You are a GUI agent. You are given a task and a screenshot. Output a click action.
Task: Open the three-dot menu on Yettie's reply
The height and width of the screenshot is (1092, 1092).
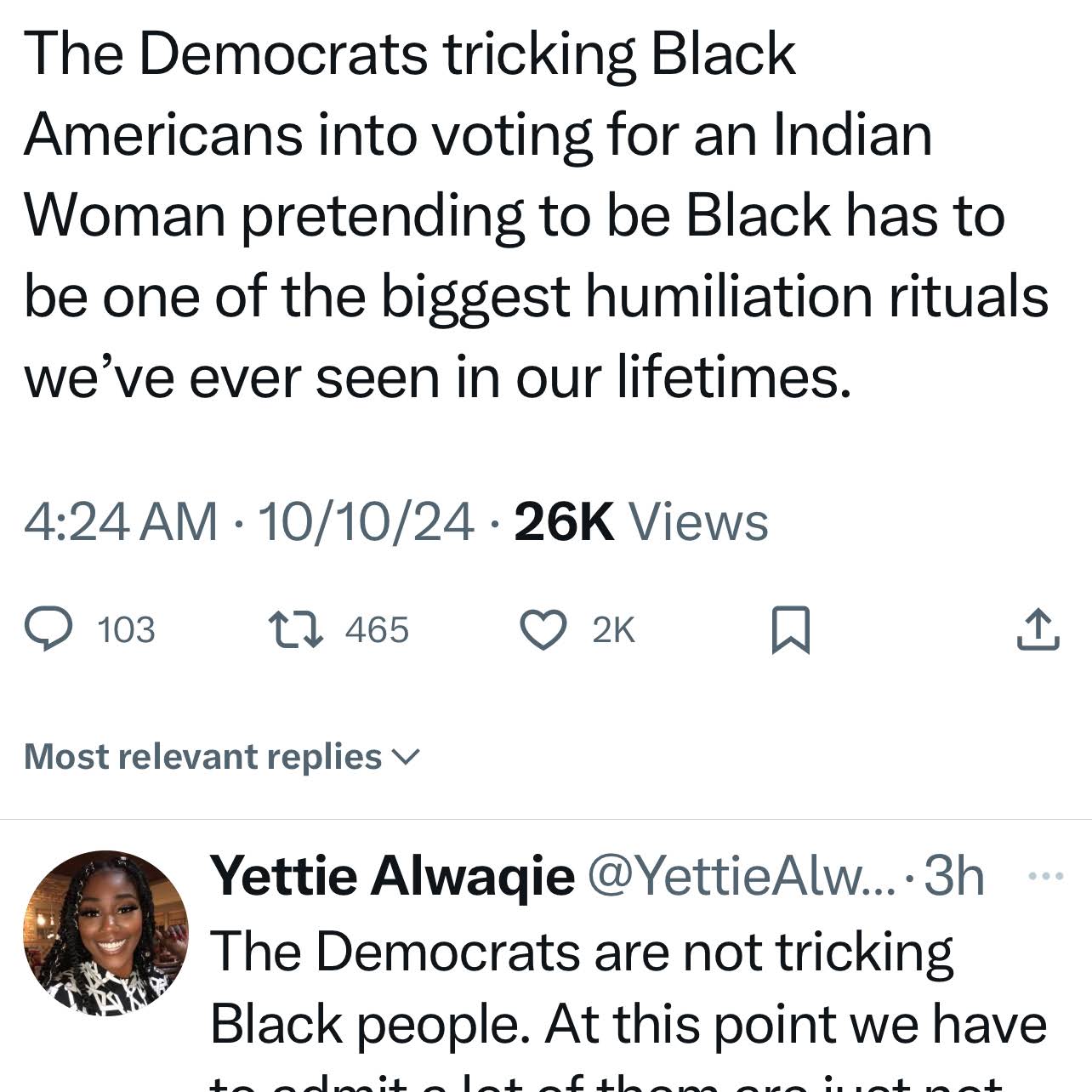pyautogui.click(x=1046, y=875)
